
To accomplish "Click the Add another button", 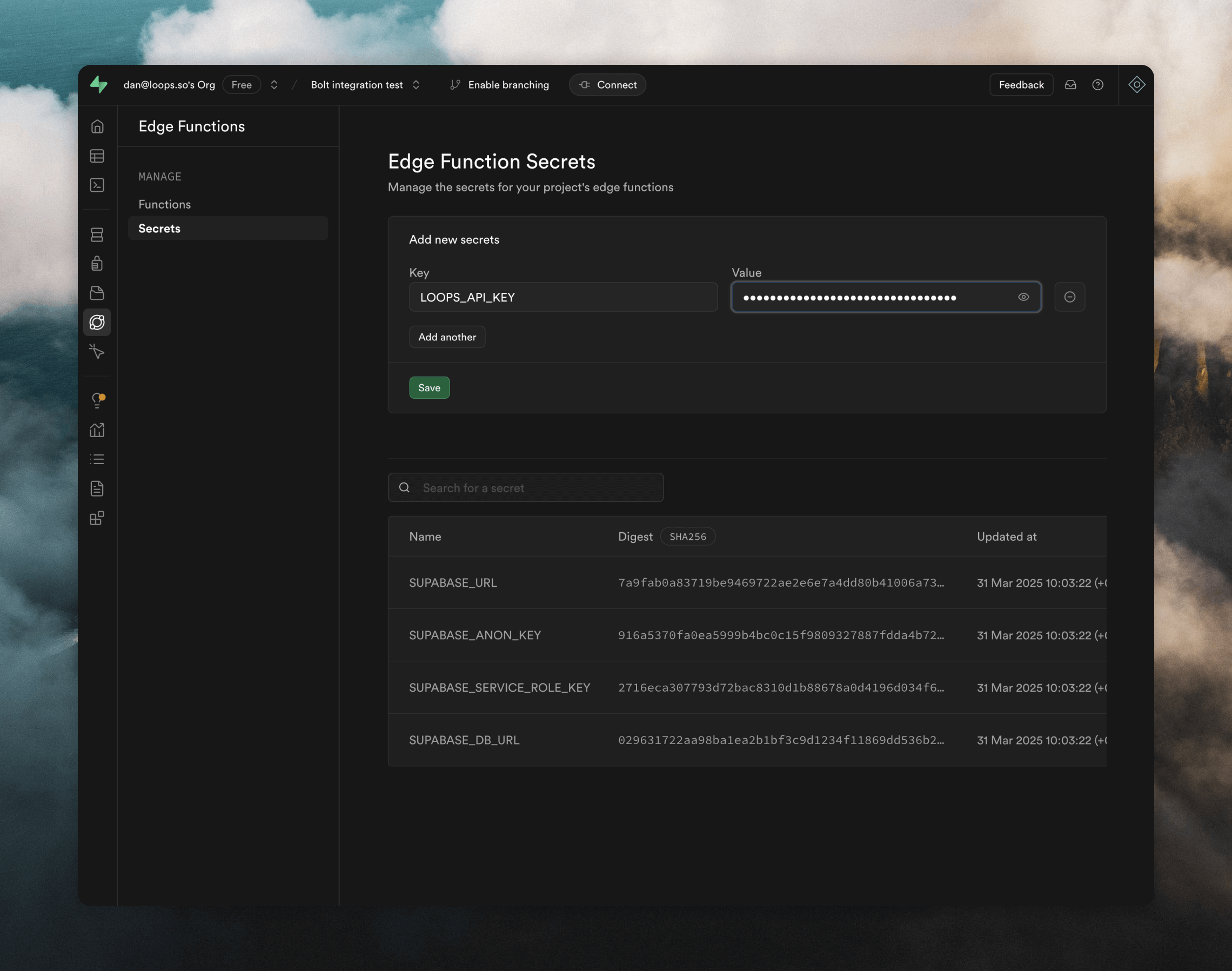I will [x=447, y=337].
